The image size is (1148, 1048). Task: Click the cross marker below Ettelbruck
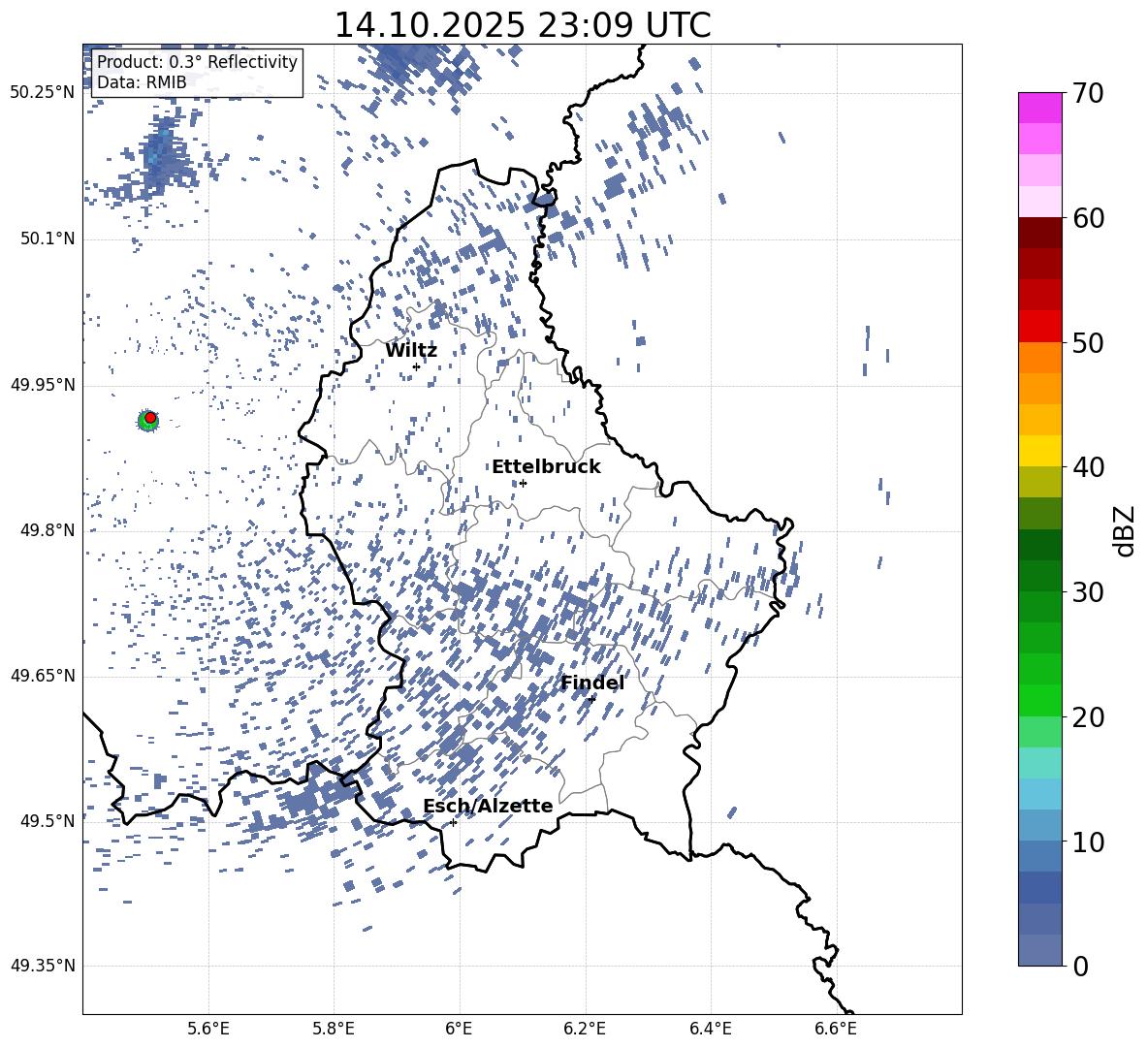[523, 483]
